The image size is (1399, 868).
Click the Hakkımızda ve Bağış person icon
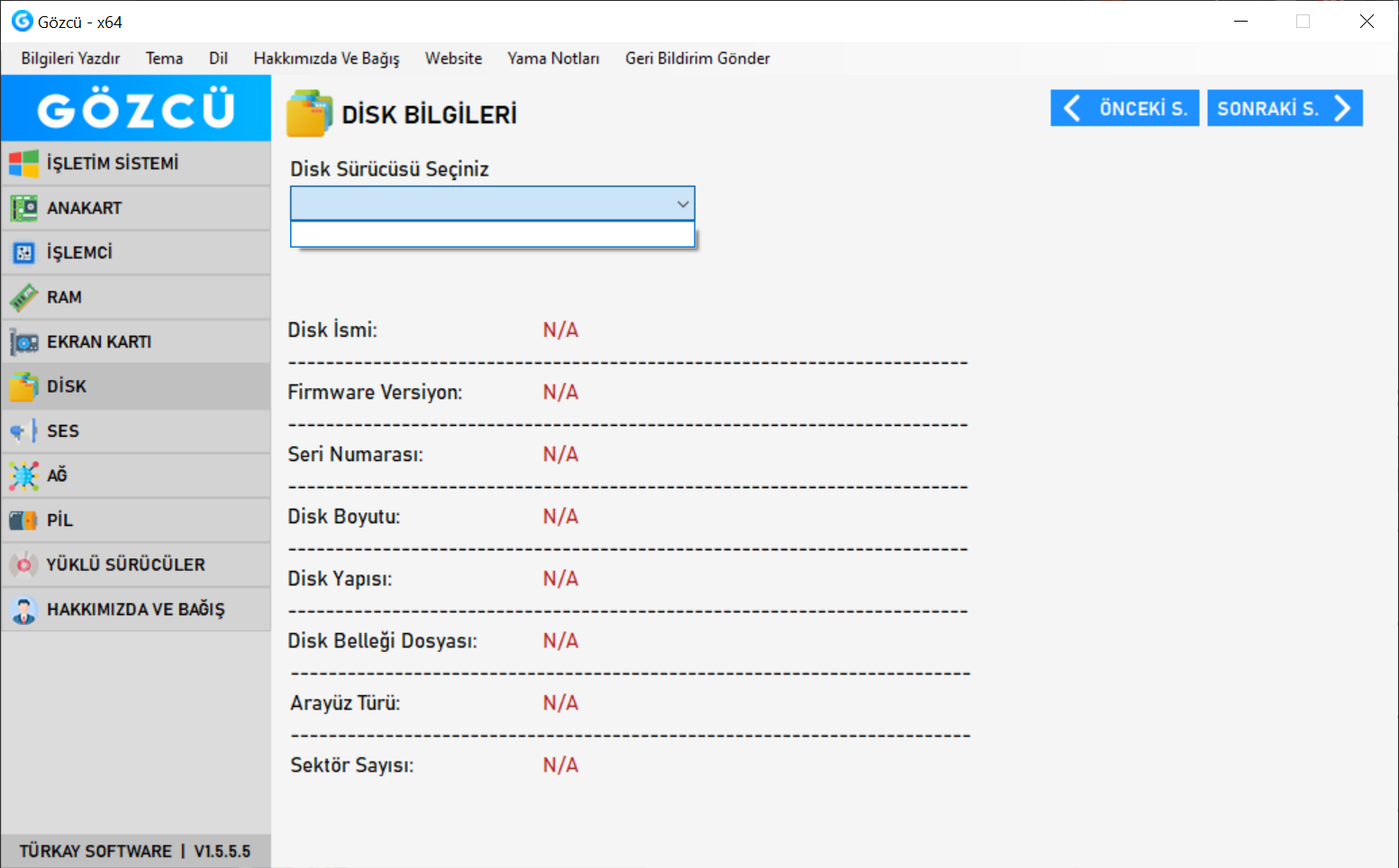[23, 610]
